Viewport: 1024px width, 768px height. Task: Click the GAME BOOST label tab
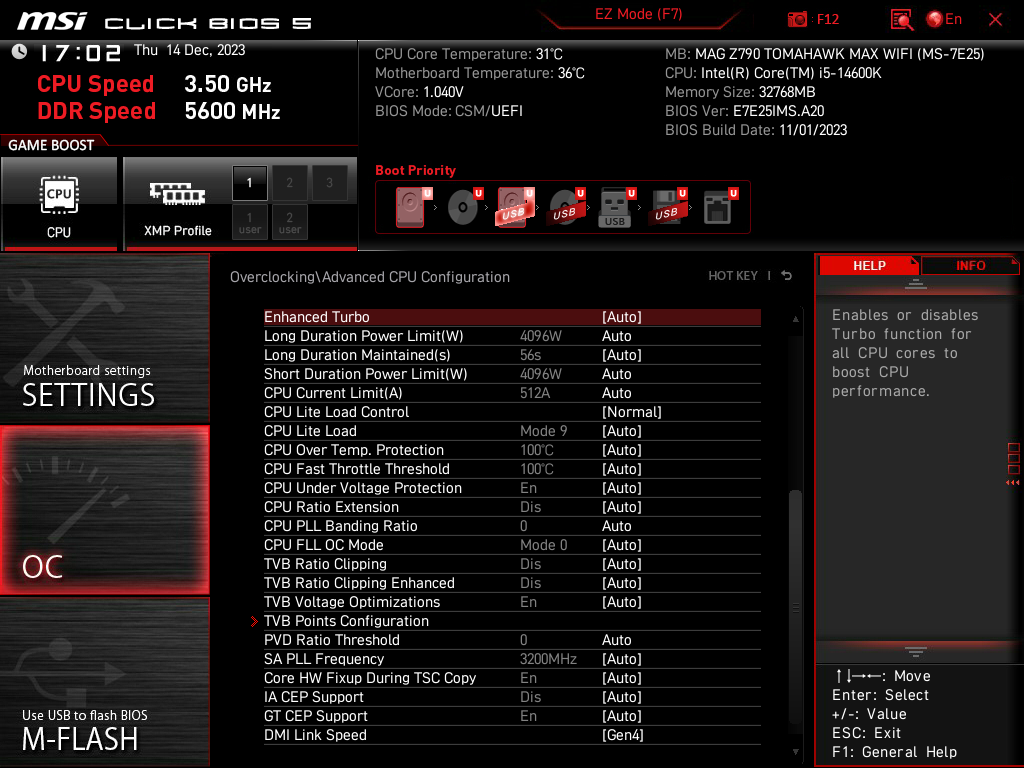51,145
